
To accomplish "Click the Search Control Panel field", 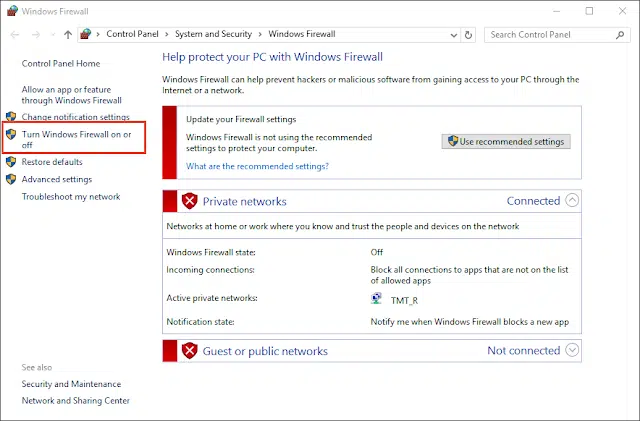I will pyautogui.click(x=557, y=35).
